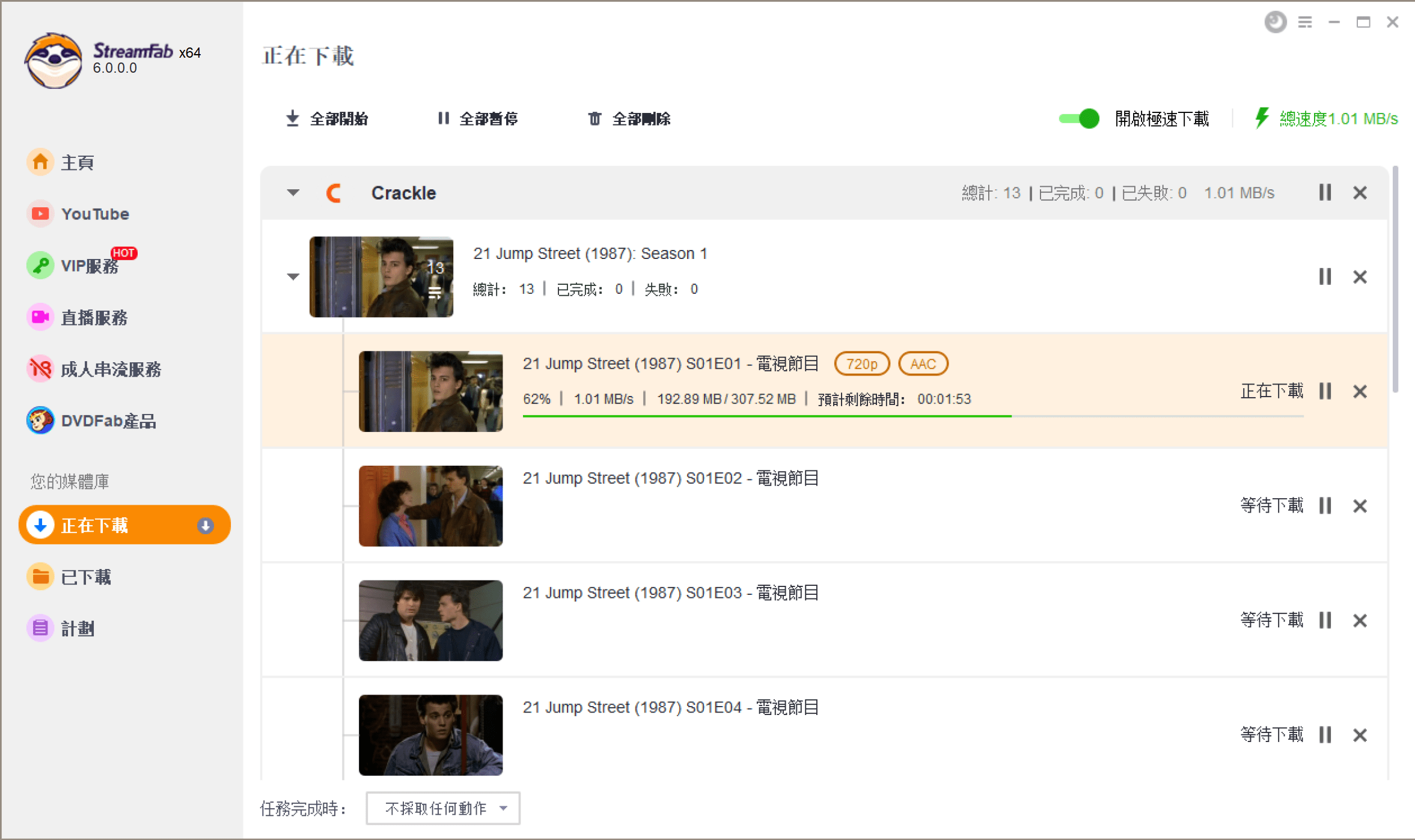Toggle 開啟極速下載 turbo switch
Screen dimensions: 1415x840
click(1079, 118)
